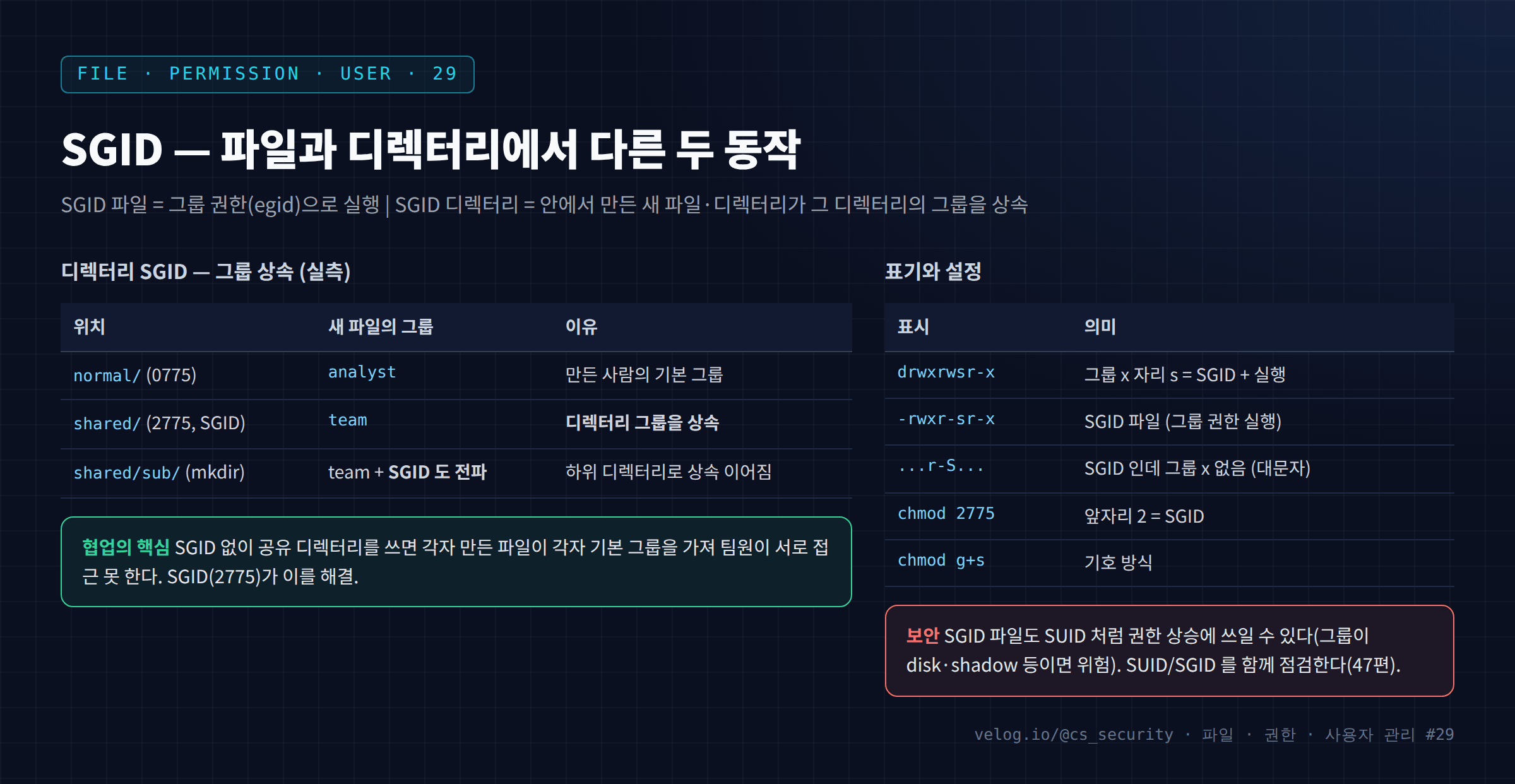
Task: Select the shared/sub/ (mkdir) row
Action: [456, 473]
